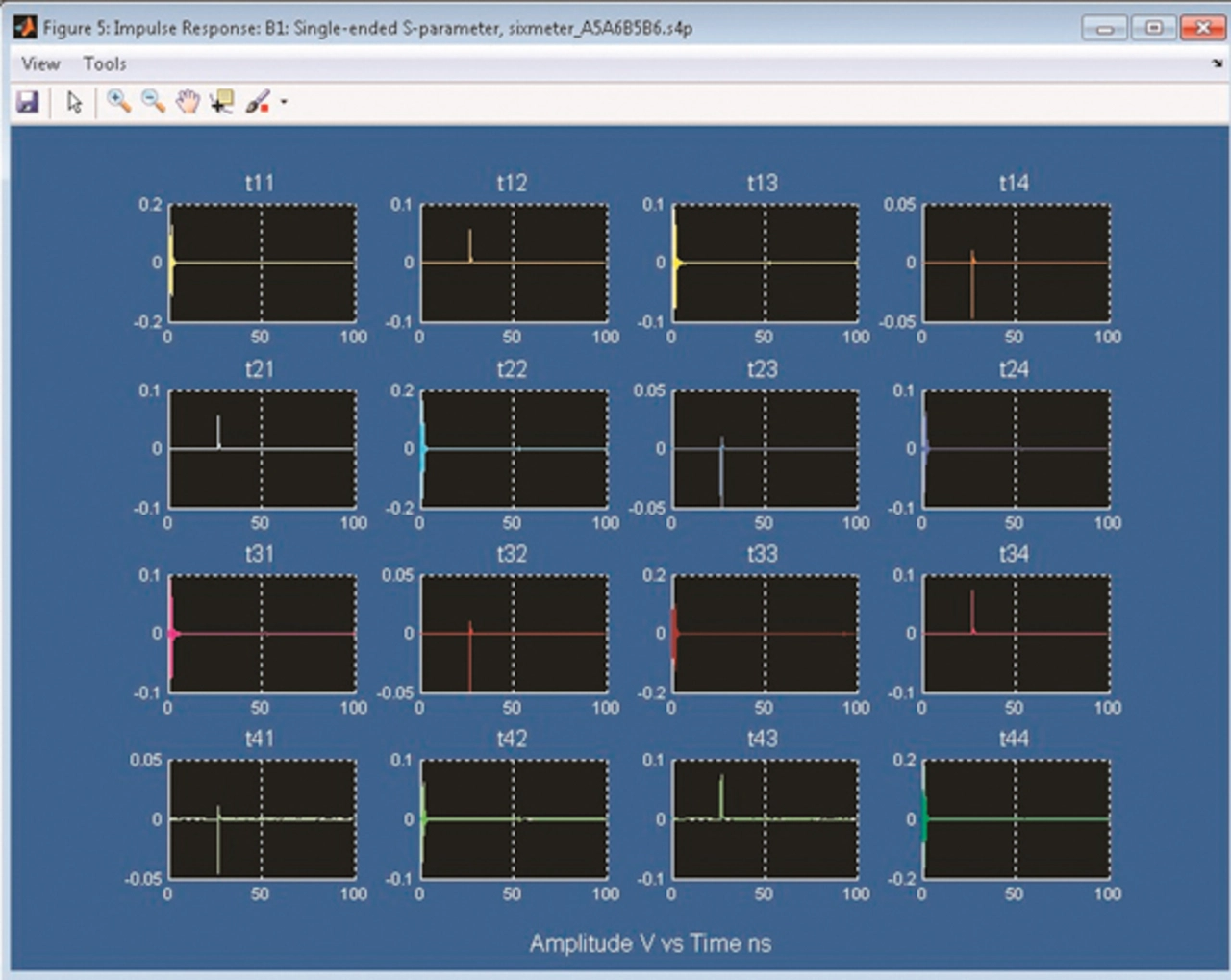This screenshot has height=980, width=1231.
Task: Select the t43 impulse response plot
Action: pyautogui.click(x=766, y=819)
